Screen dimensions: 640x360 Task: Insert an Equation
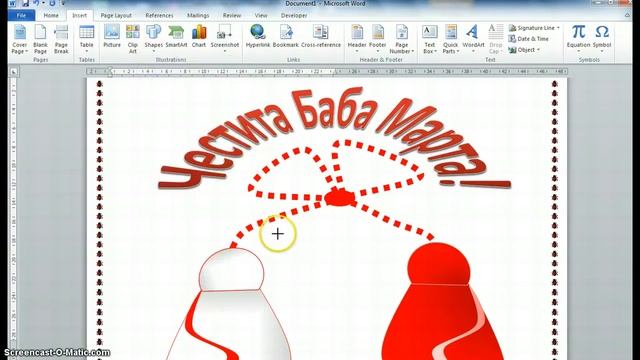[578, 40]
